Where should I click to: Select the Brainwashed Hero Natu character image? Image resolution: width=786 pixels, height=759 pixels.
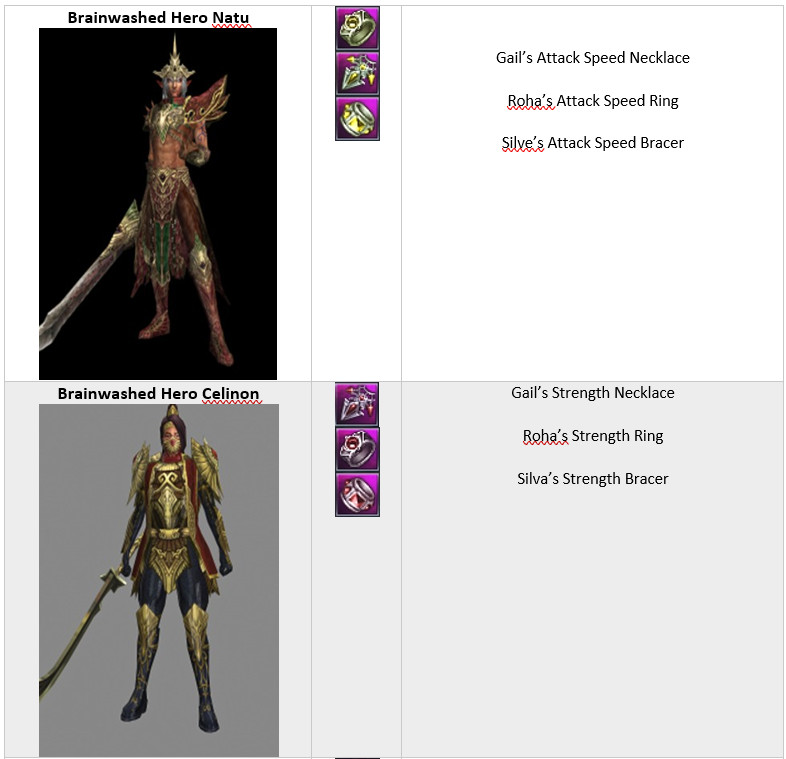(x=158, y=204)
